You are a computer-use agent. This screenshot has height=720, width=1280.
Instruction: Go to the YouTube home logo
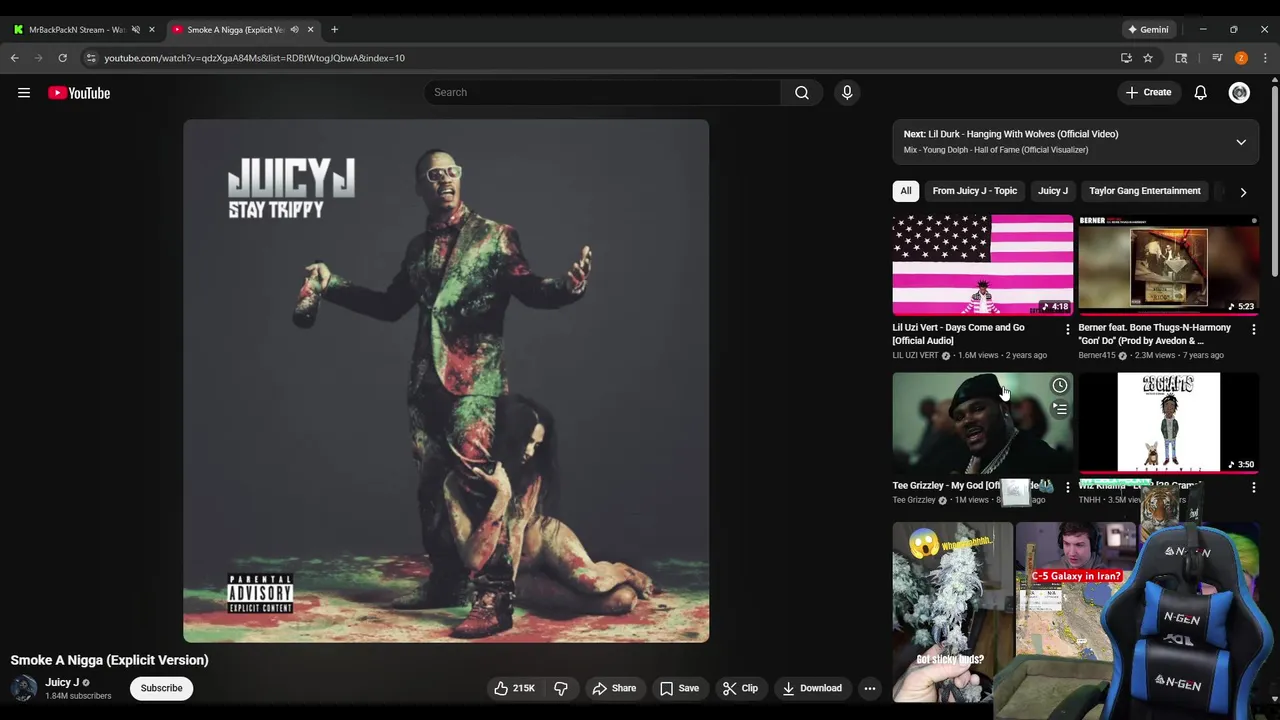point(79,93)
